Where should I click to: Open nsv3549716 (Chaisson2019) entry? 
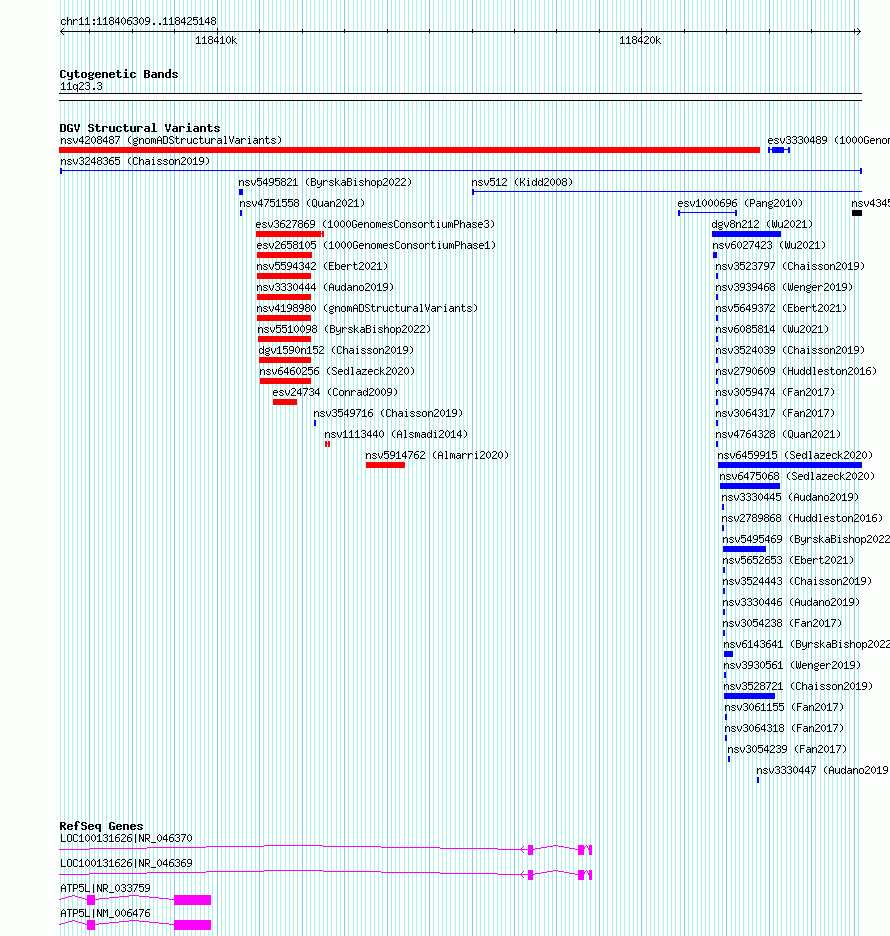pos(388,413)
